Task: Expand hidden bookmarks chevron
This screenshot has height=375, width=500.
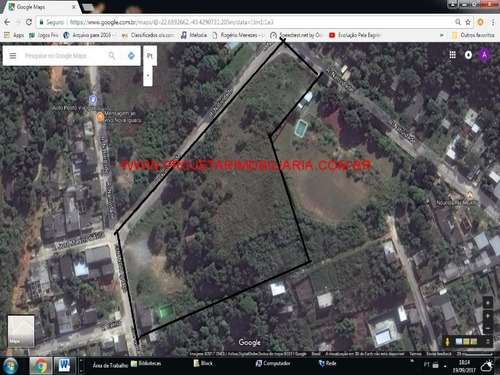Action: 442,35
